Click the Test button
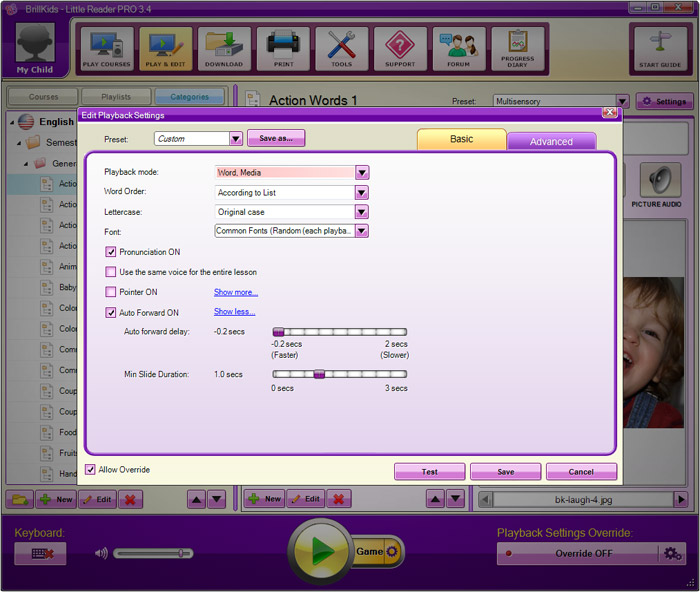700x592 pixels. tap(429, 472)
